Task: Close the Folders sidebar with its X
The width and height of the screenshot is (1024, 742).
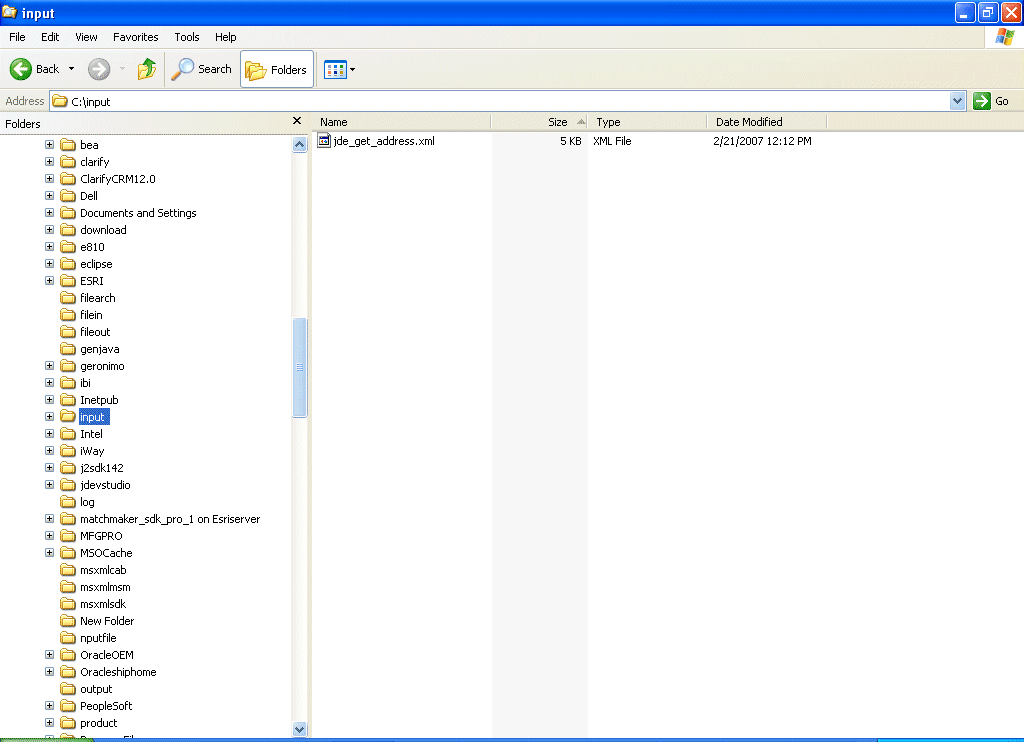Action: pyautogui.click(x=296, y=120)
